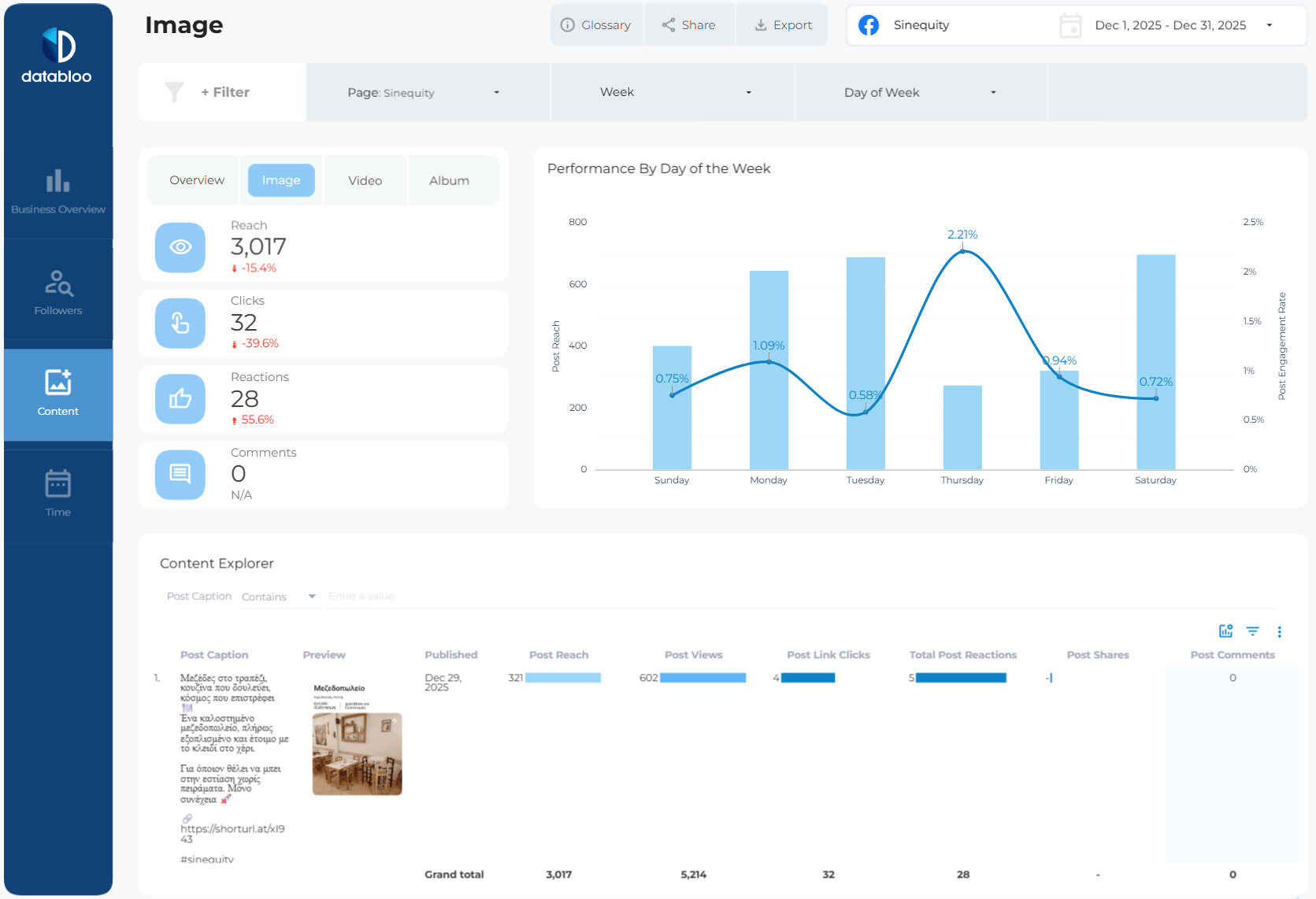Switch to the Album tab
1316x899 pixels.
[x=449, y=180]
